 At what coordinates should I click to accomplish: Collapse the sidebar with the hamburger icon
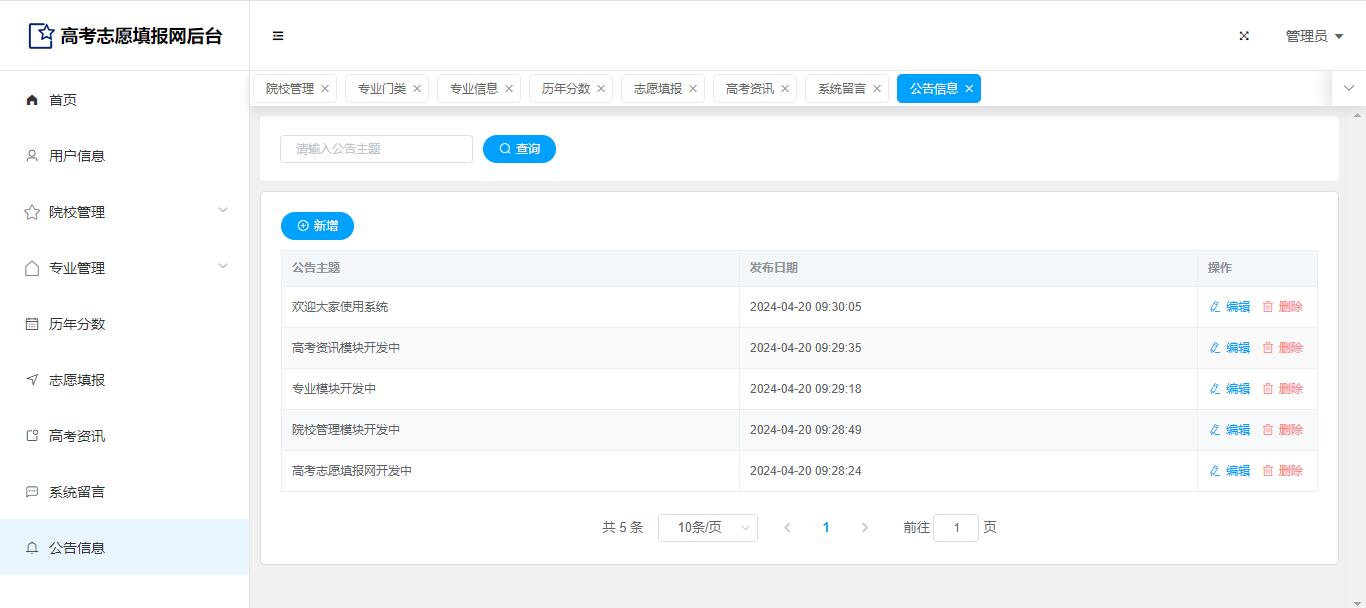pyautogui.click(x=278, y=36)
